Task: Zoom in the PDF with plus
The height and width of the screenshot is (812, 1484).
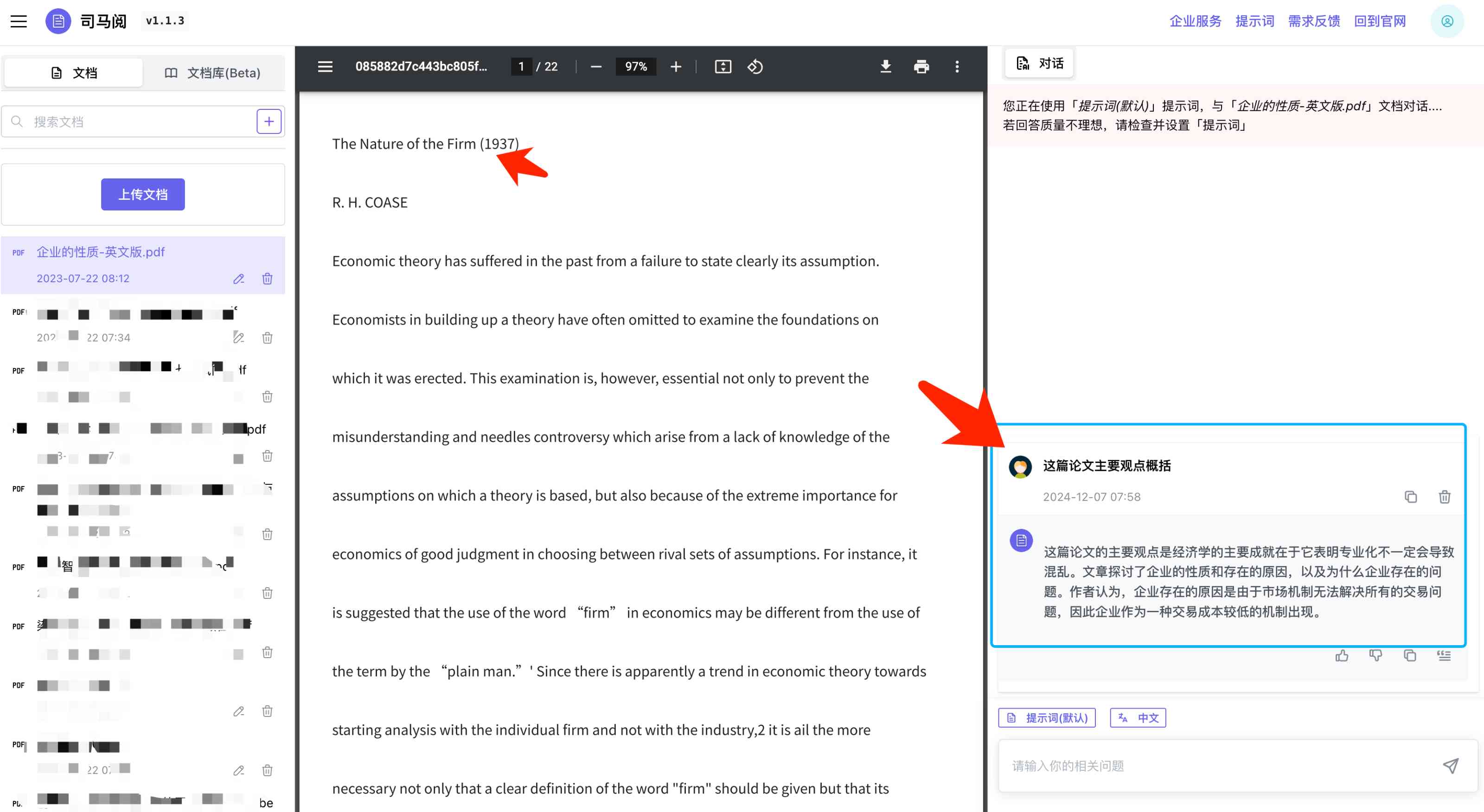Action: point(676,67)
